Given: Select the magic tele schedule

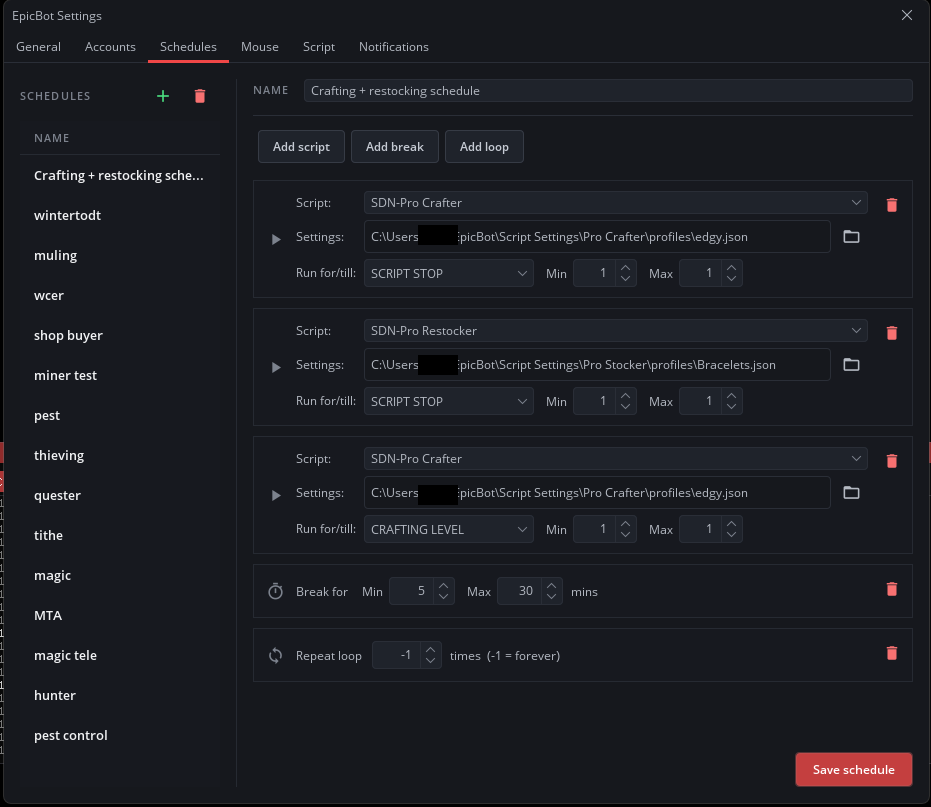Looking at the screenshot, I should tap(119, 655).
